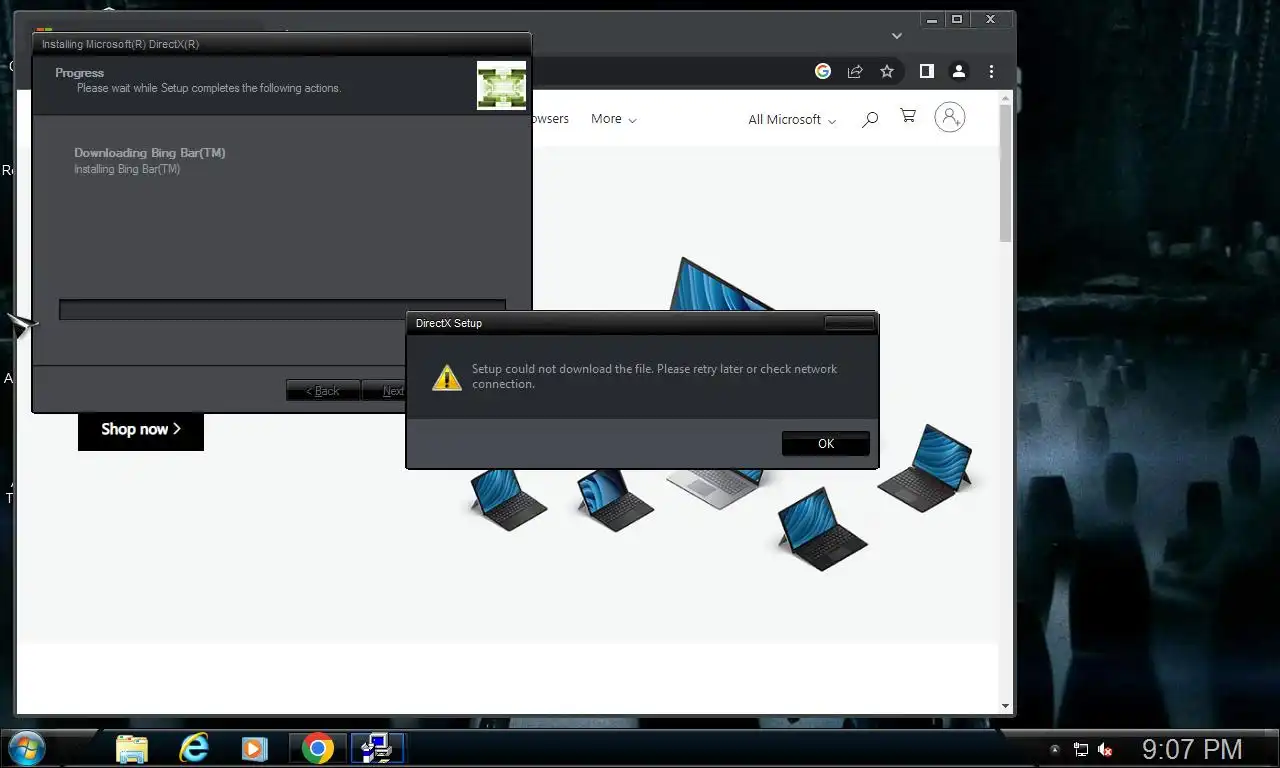Open the Microsoft shopping cart
1280x768 pixels.
pyautogui.click(x=908, y=116)
